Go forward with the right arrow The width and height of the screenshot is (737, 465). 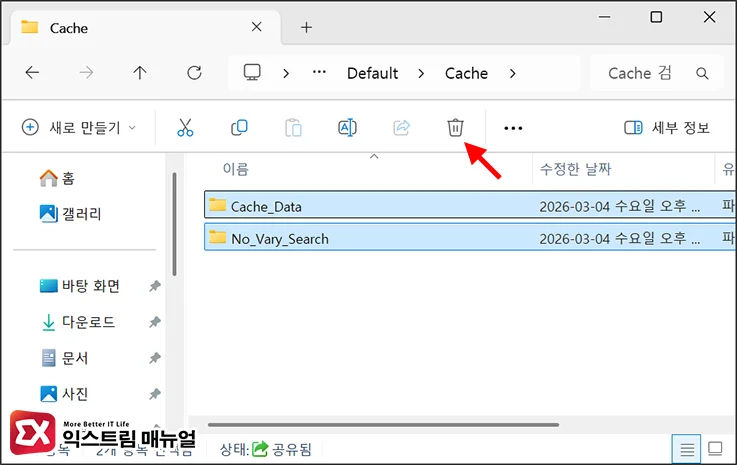[x=86, y=72]
